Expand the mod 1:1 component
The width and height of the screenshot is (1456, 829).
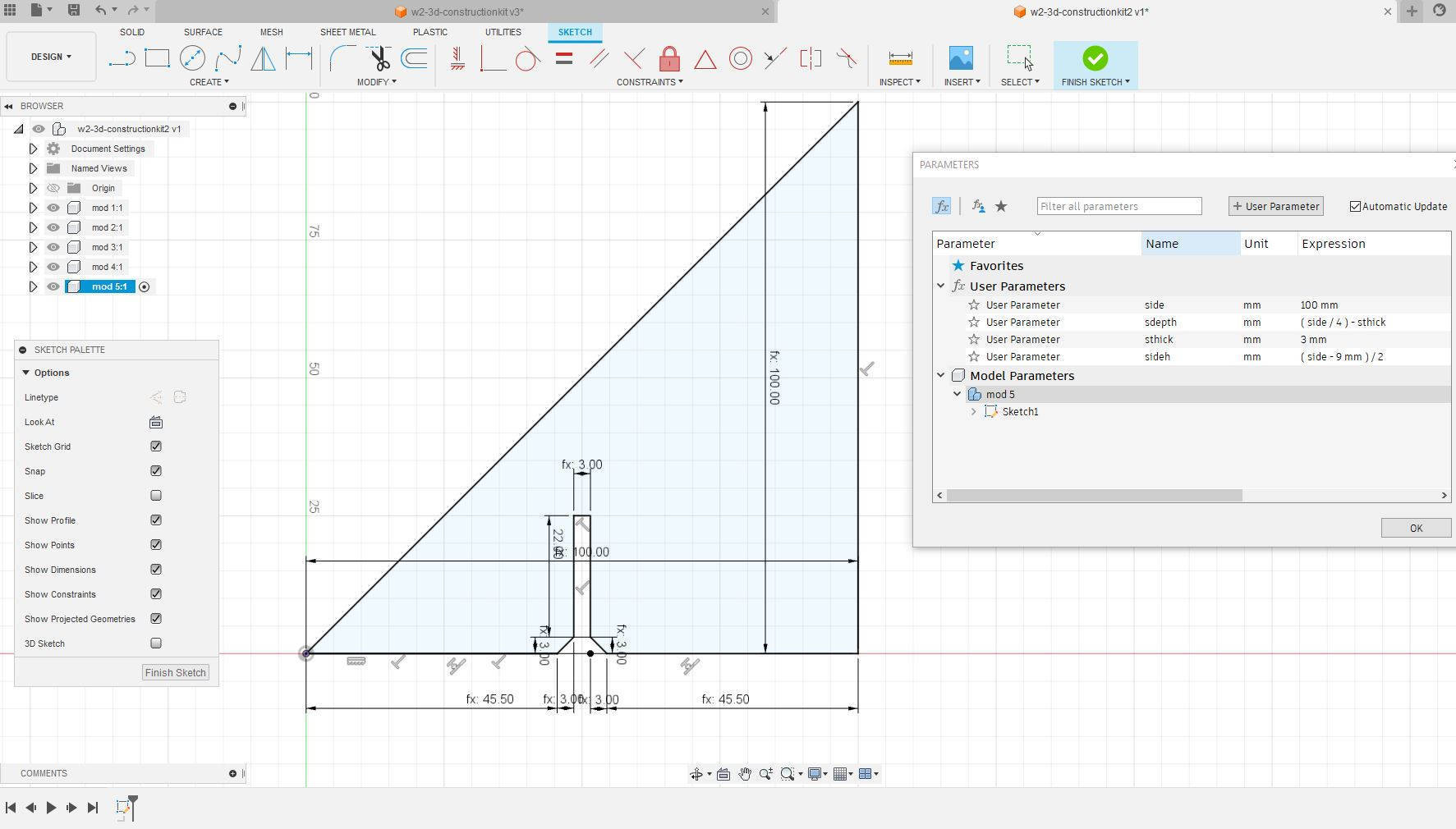click(33, 208)
